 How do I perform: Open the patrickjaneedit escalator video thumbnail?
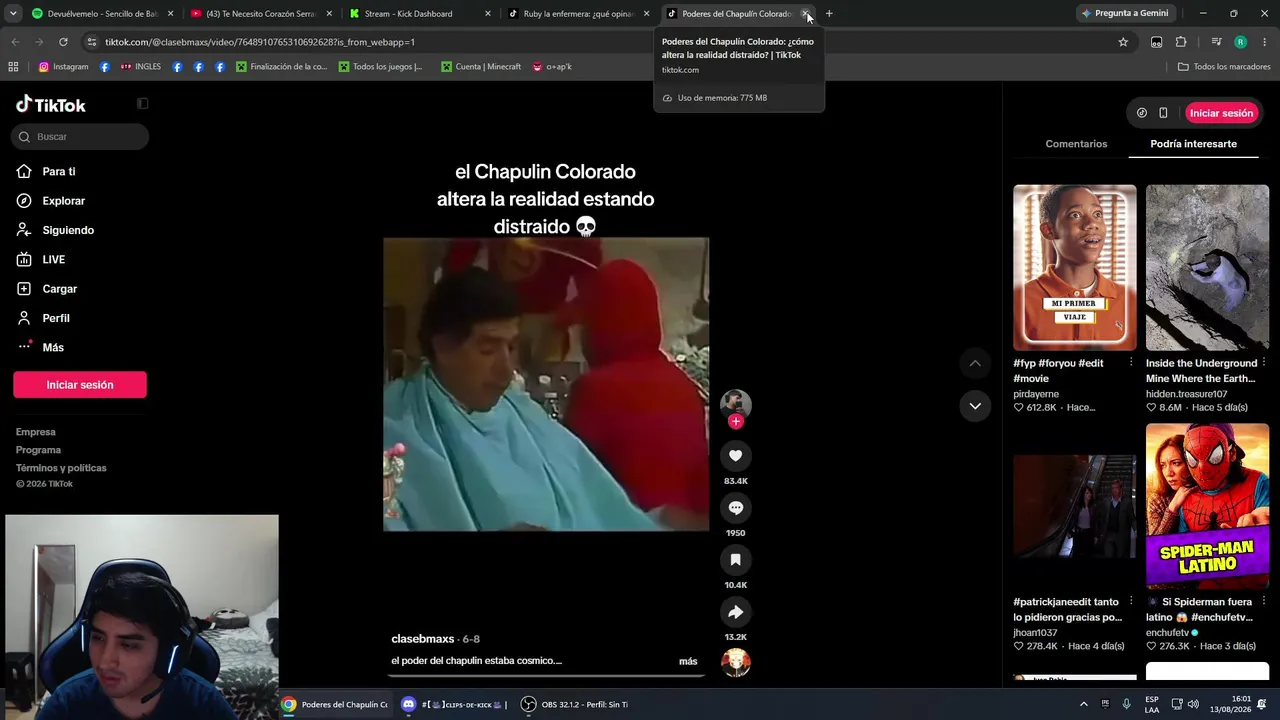[1075, 507]
